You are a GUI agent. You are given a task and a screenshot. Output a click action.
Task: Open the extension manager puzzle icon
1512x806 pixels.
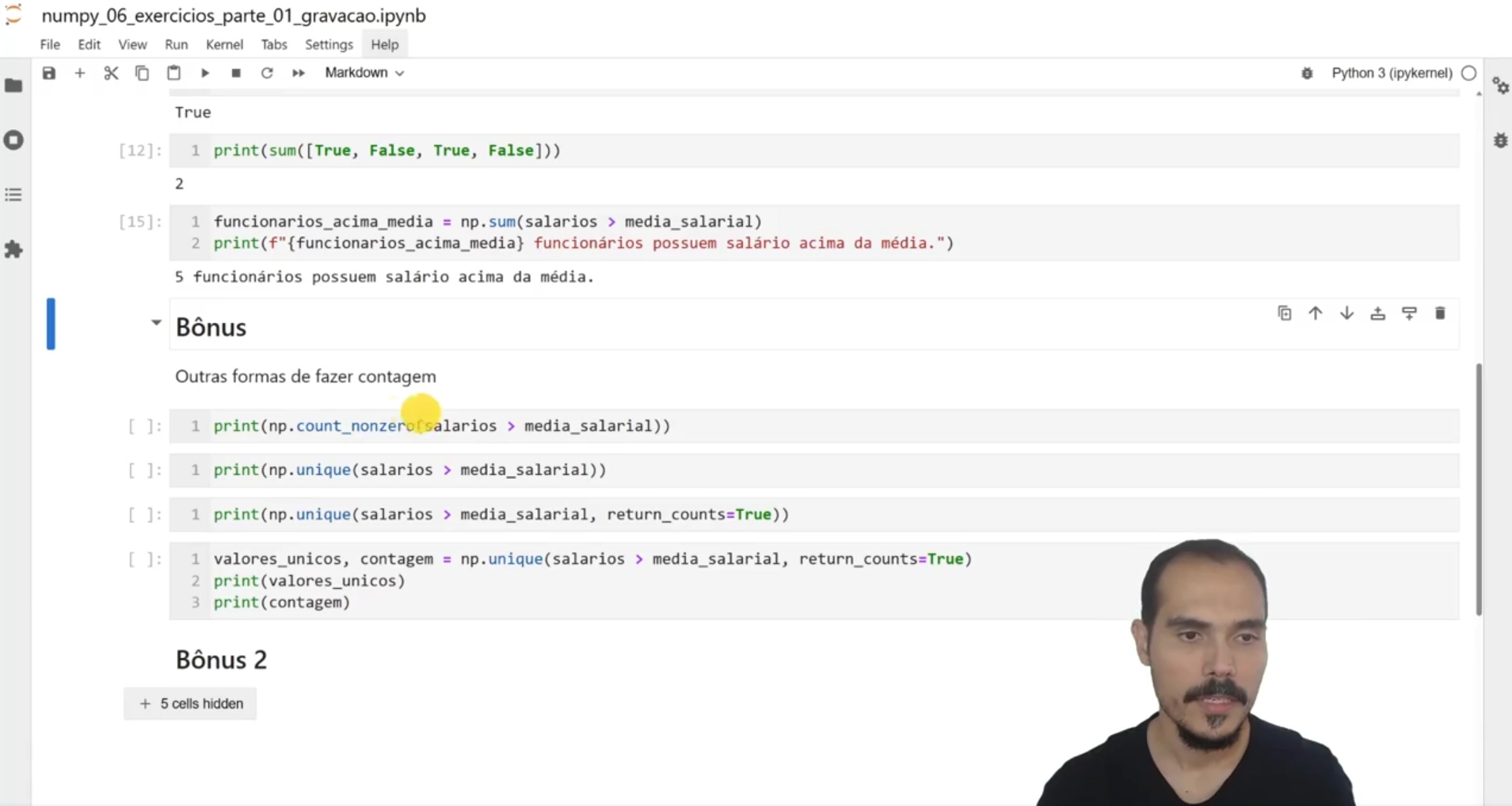click(x=13, y=250)
